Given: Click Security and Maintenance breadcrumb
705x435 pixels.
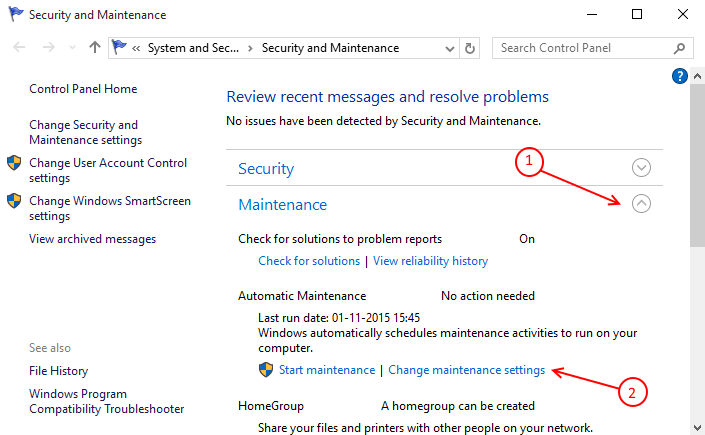Looking at the screenshot, I should (330, 48).
